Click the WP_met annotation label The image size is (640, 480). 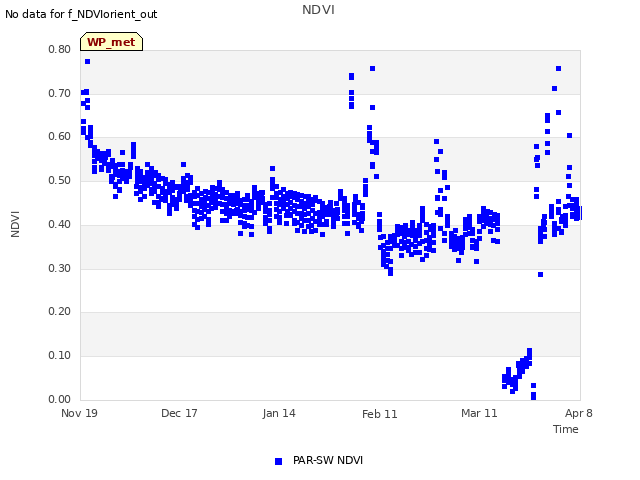(x=111, y=42)
